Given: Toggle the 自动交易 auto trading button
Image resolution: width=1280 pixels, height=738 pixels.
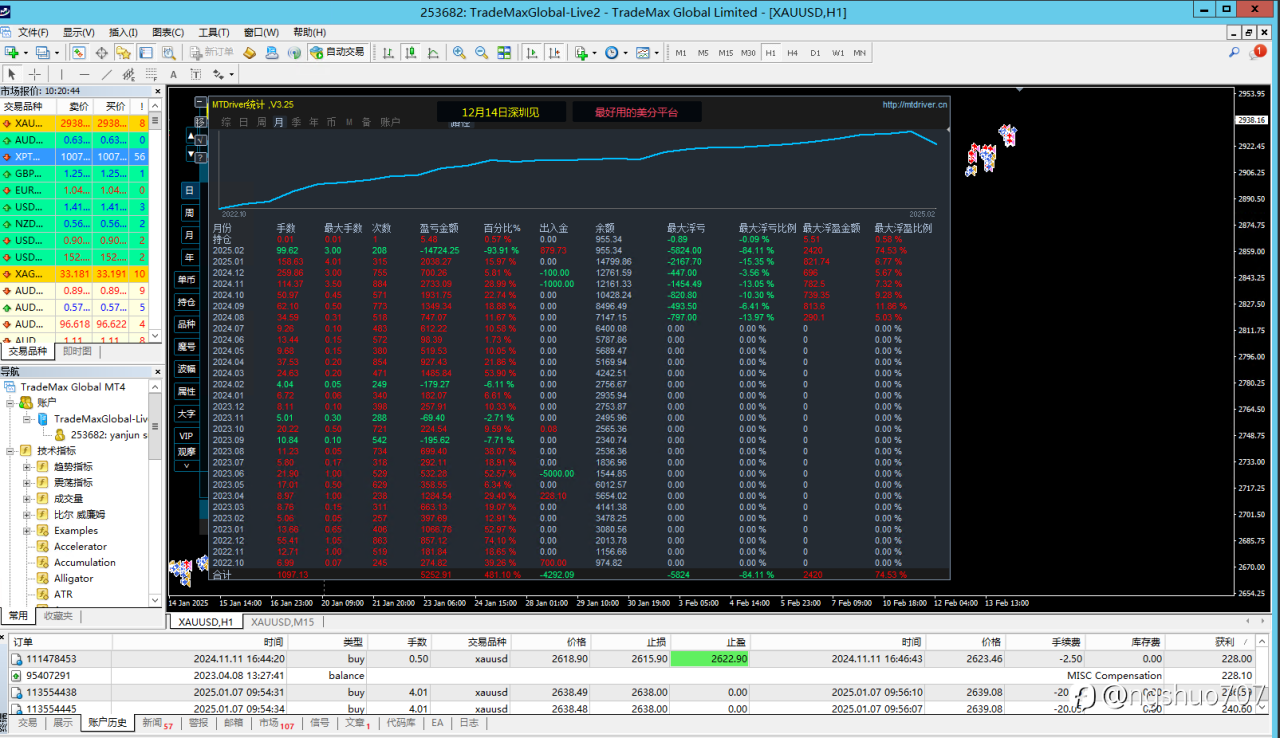Looking at the screenshot, I should pos(337,52).
